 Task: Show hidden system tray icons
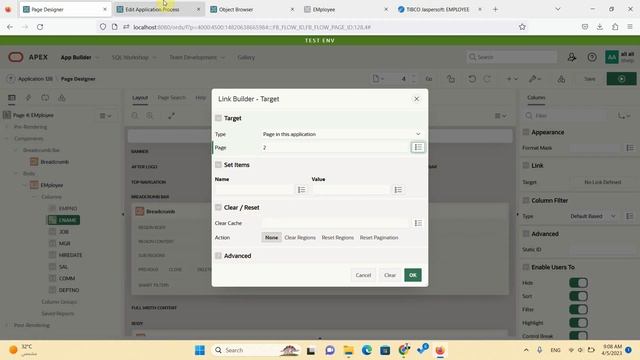[526, 350]
